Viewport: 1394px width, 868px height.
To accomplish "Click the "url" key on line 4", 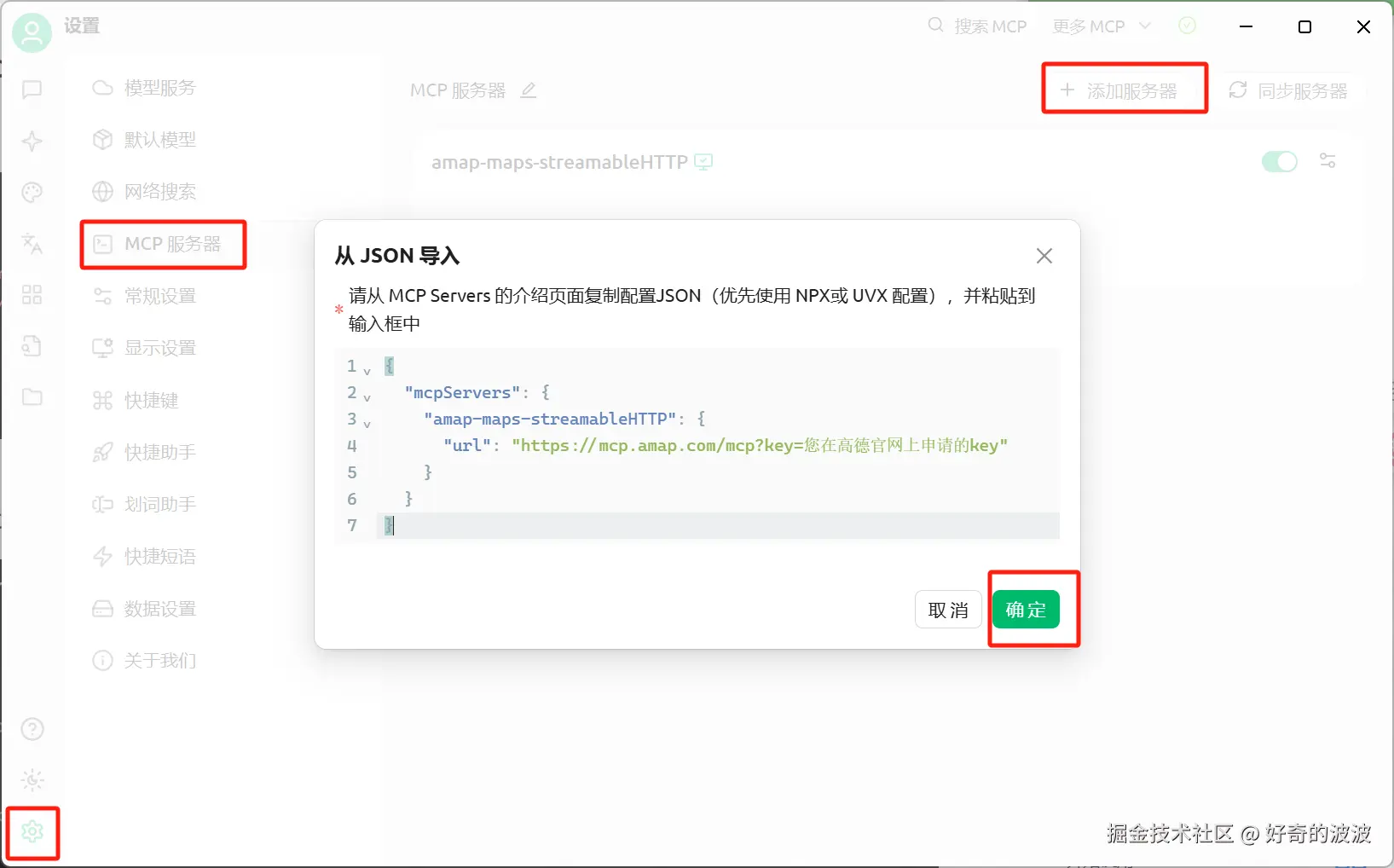I will point(467,446).
